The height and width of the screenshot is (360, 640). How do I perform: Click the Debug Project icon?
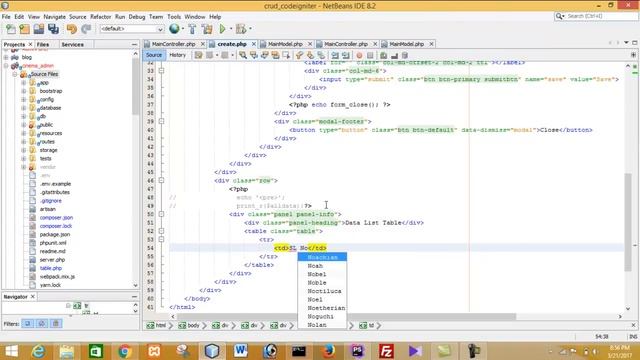tap(241, 29)
